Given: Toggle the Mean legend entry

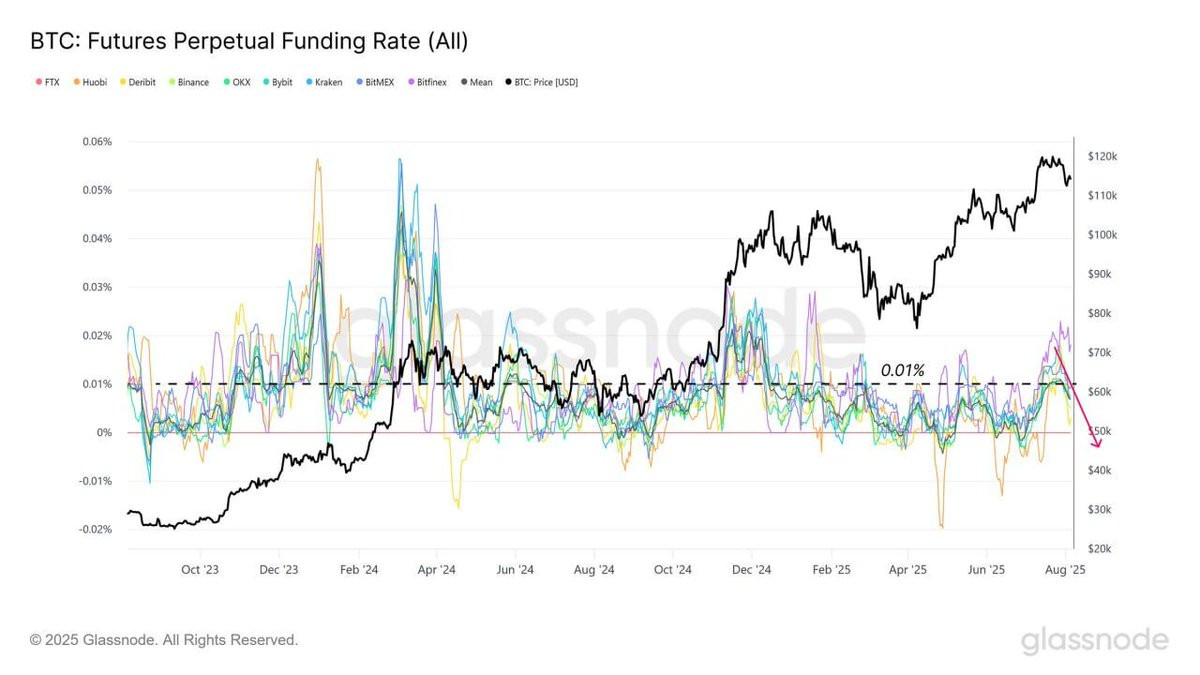Looking at the screenshot, I should 476,82.
